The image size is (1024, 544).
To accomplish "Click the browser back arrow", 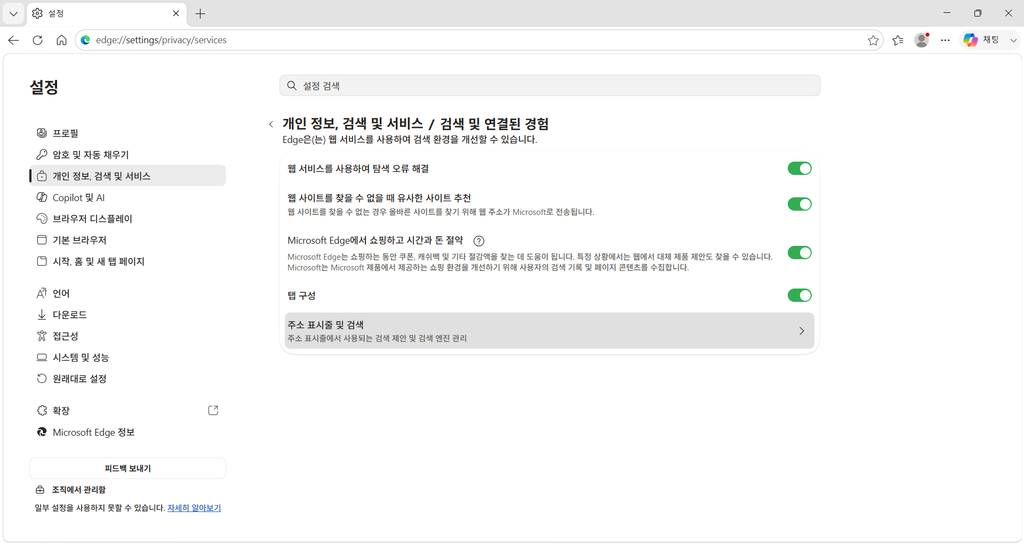I will [x=14, y=40].
